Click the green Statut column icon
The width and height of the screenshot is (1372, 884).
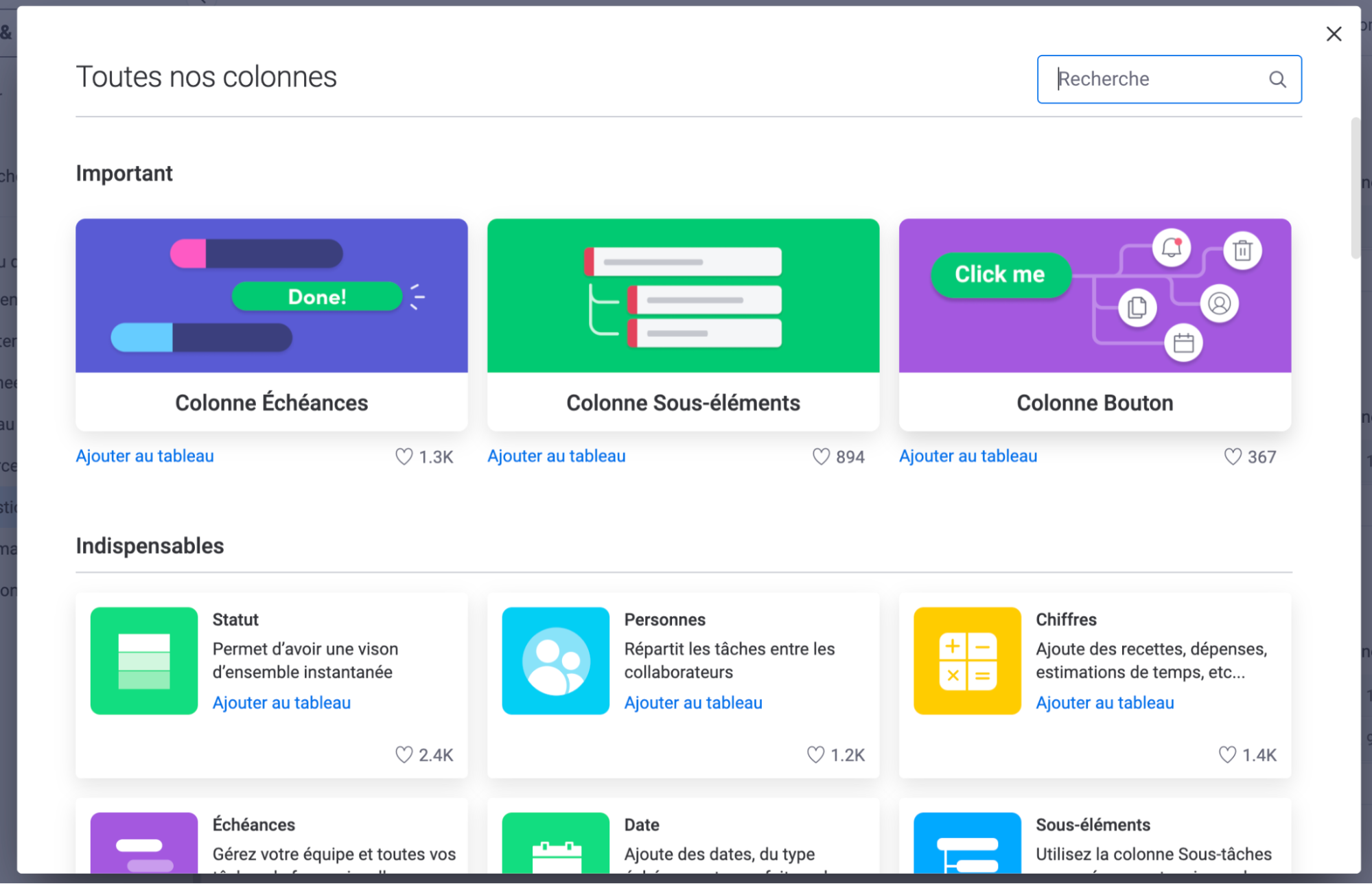click(144, 661)
